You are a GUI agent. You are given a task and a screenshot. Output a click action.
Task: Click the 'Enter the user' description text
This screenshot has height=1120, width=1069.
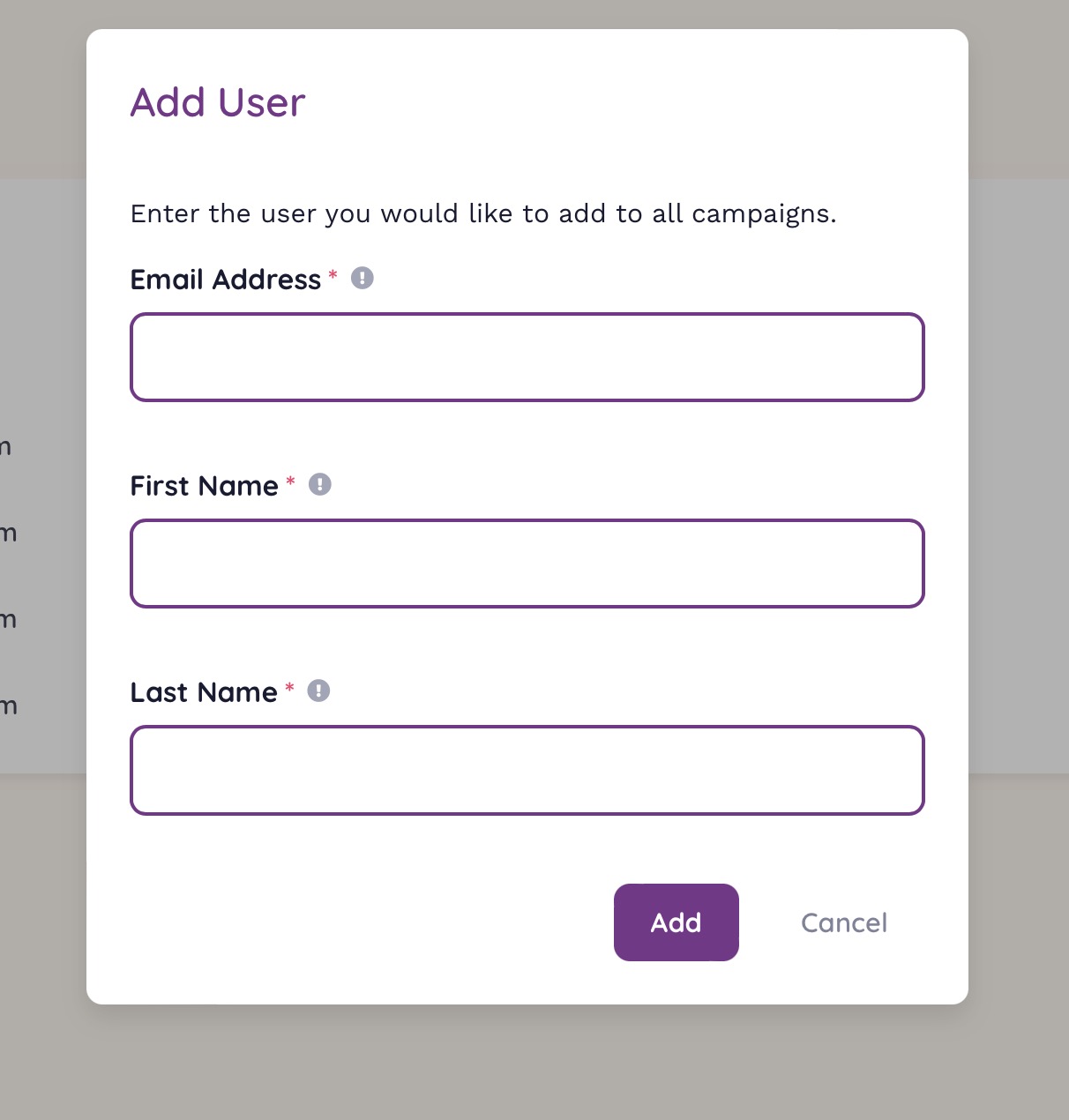click(483, 213)
